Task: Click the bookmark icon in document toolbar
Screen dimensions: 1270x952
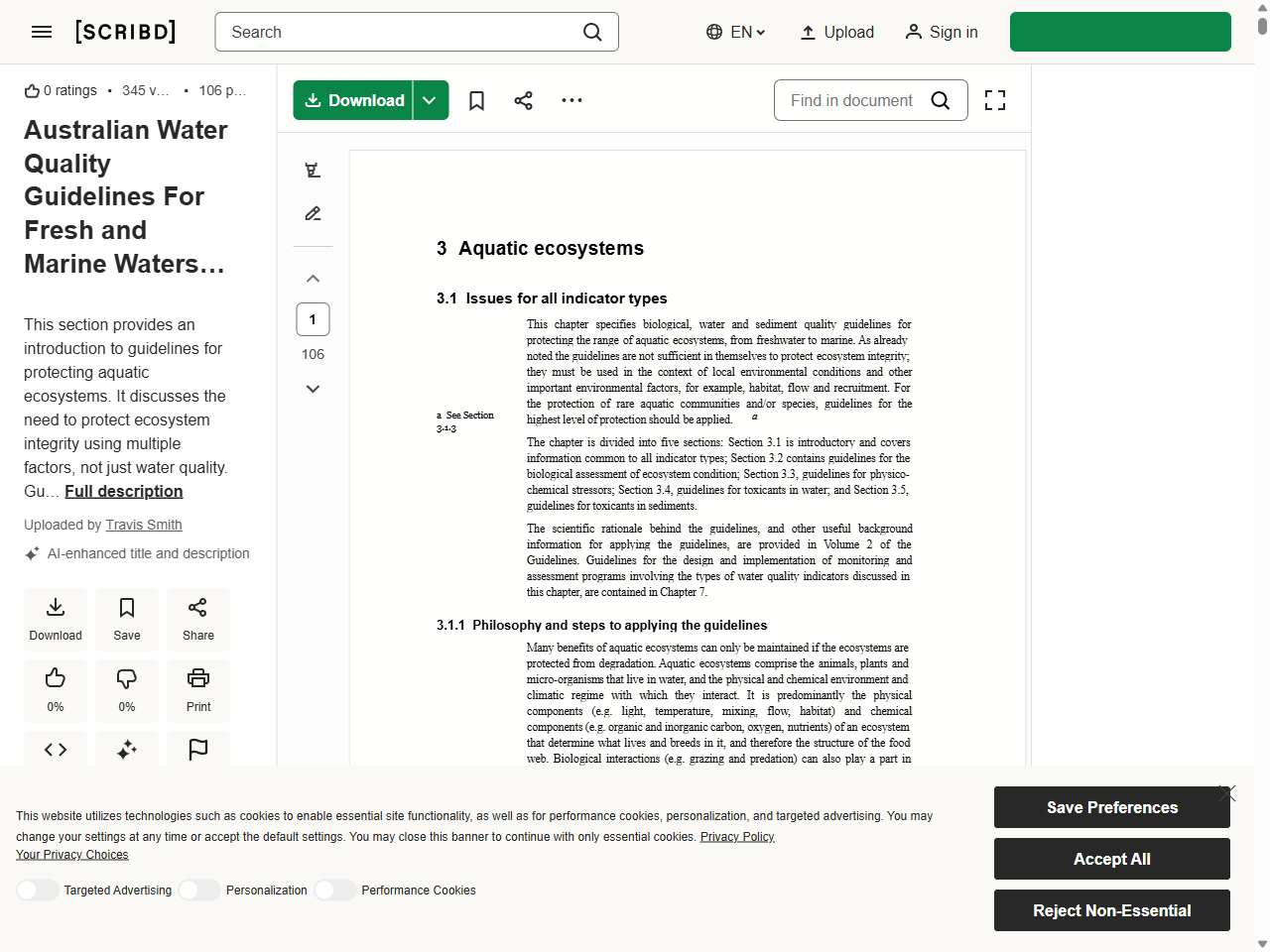Action: (476, 100)
